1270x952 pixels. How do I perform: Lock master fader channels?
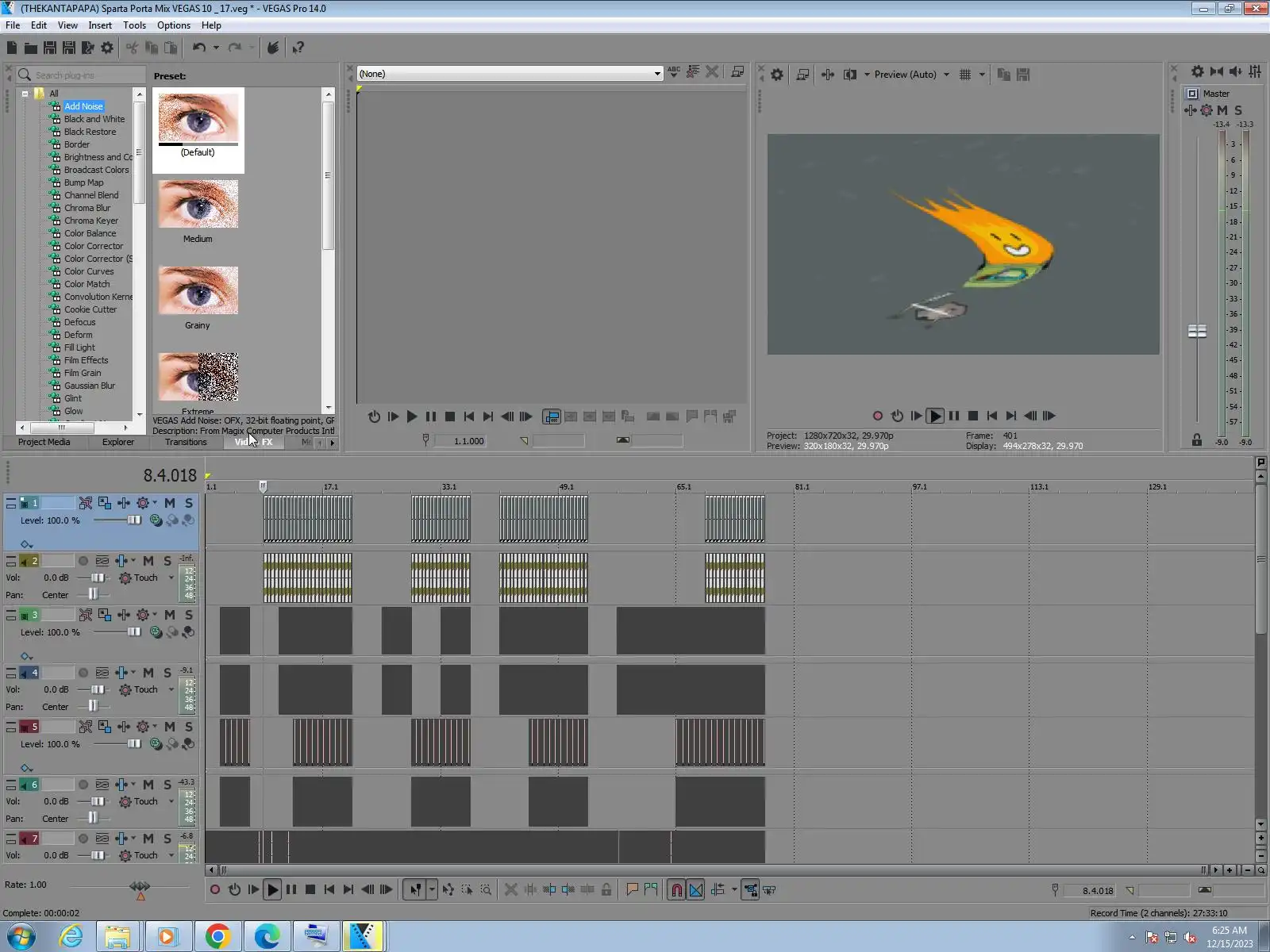pos(1197,440)
